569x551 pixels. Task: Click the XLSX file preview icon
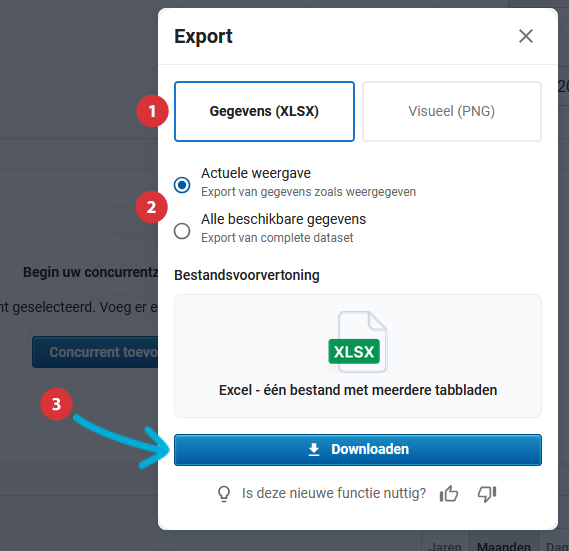click(358, 342)
